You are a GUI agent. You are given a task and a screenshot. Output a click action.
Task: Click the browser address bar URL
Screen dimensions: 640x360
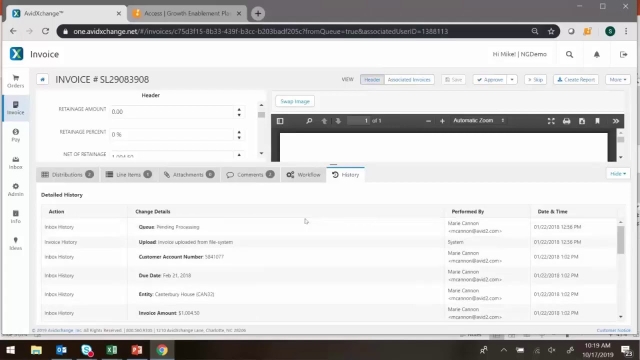point(260,31)
